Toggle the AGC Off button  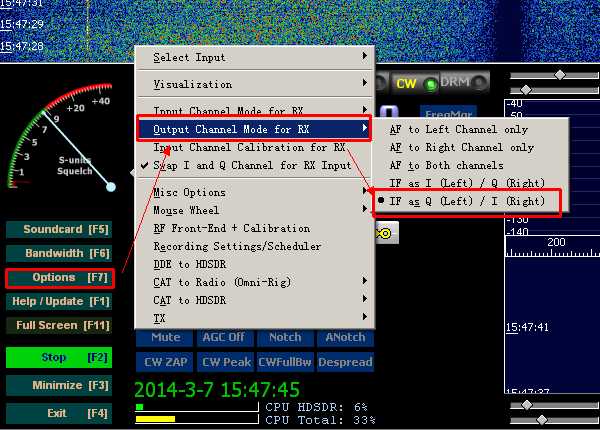point(224,338)
